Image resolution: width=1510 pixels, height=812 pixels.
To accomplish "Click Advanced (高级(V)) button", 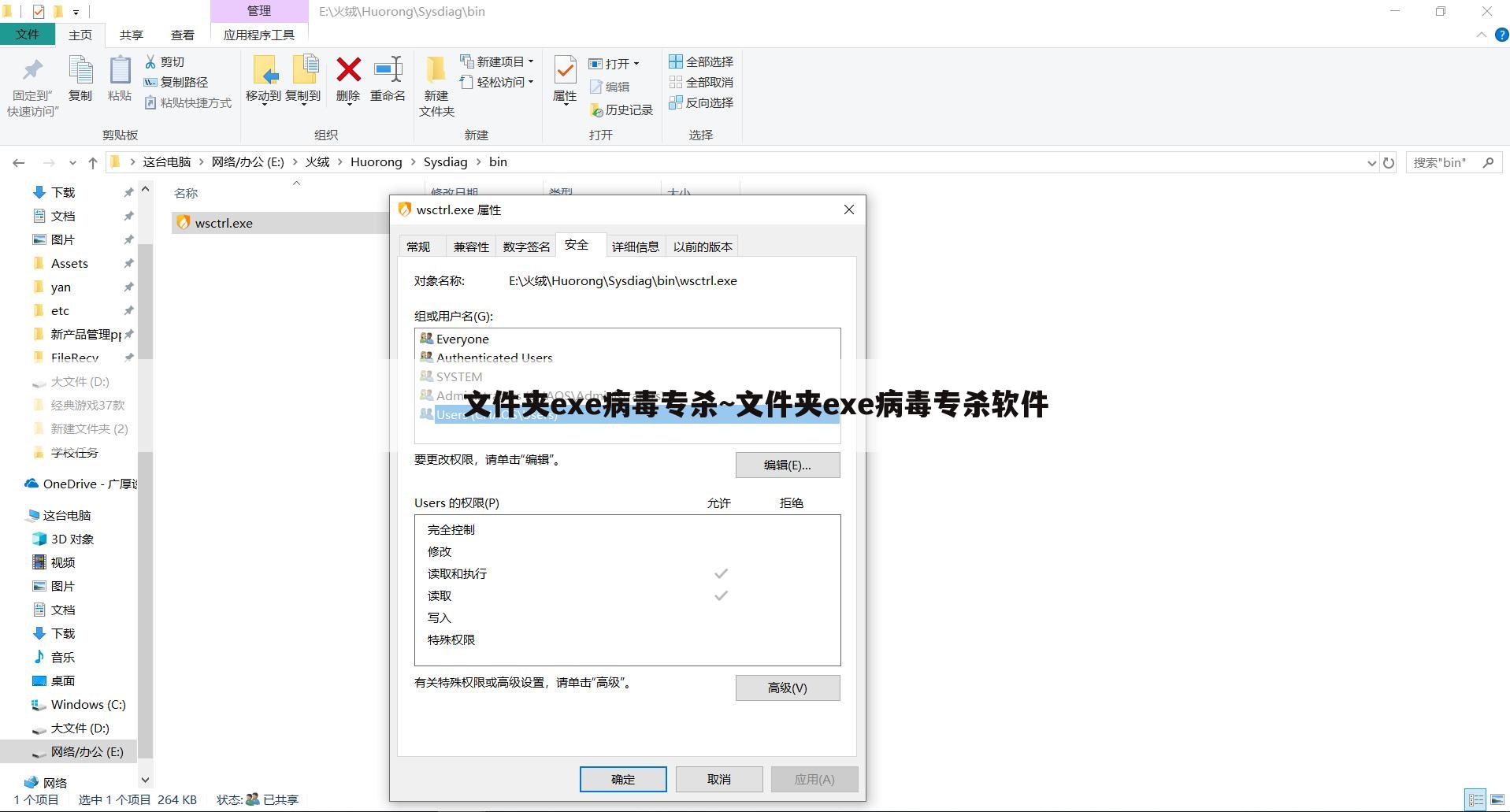I will coord(788,688).
